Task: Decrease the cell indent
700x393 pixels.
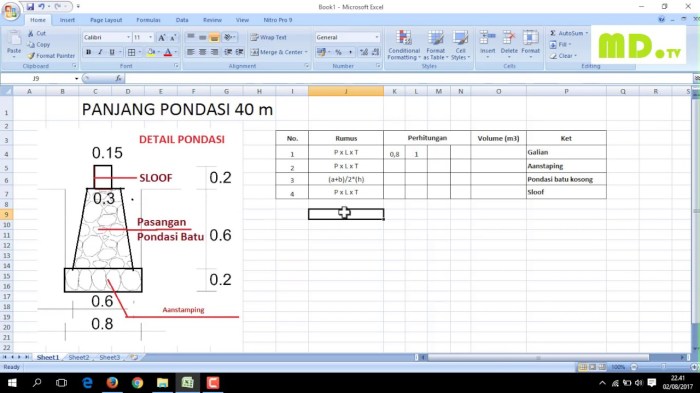Action: click(228, 52)
